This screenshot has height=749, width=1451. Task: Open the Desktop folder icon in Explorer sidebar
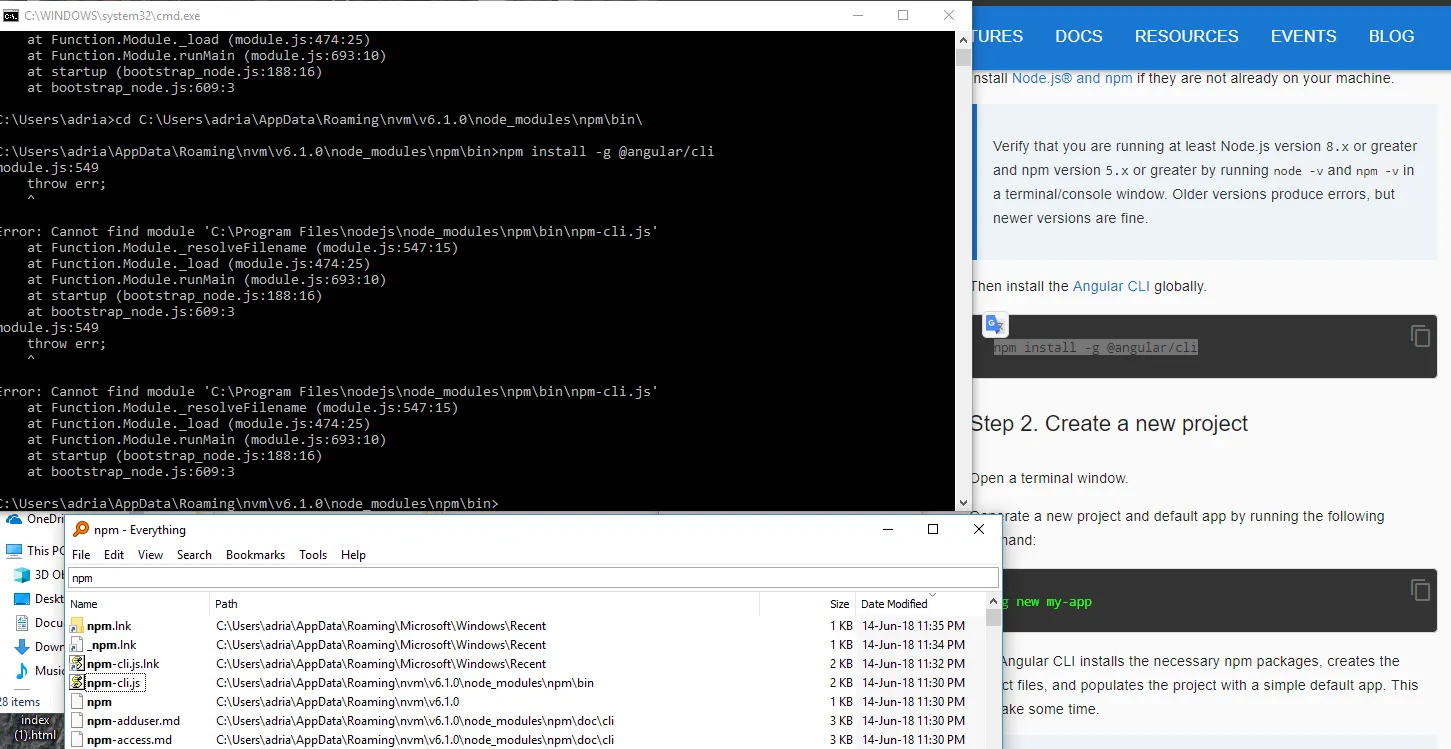pyautogui.click(x=22, y=599)
